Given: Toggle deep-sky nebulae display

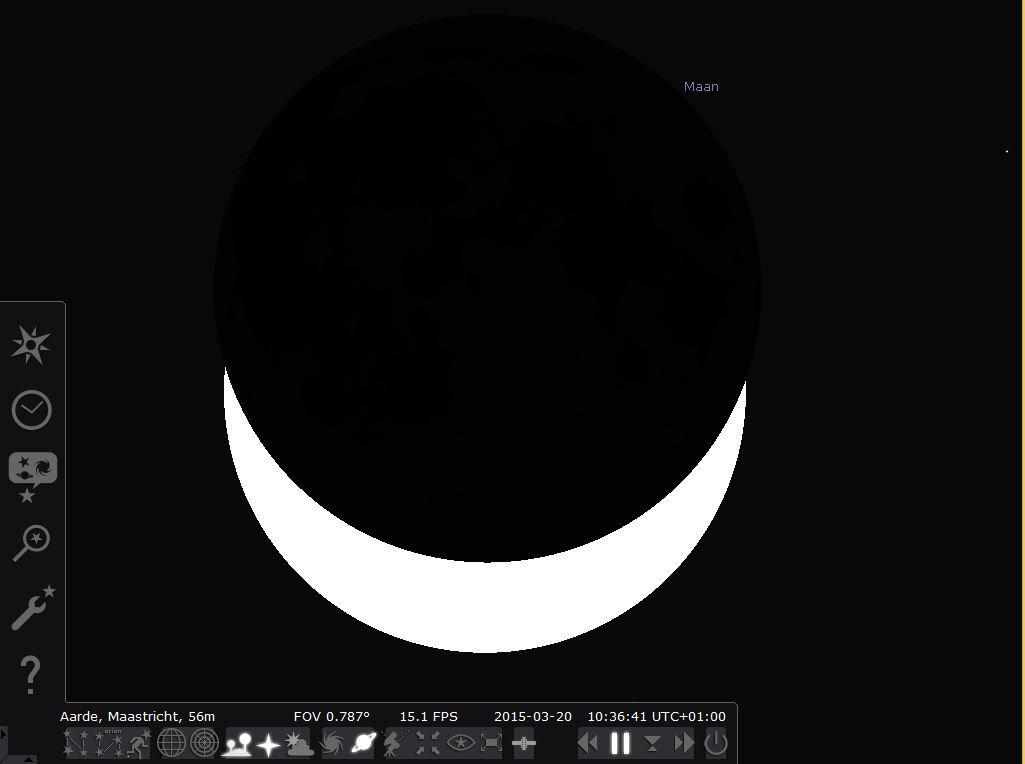Looking at the screenshot, I should point(332,744).
